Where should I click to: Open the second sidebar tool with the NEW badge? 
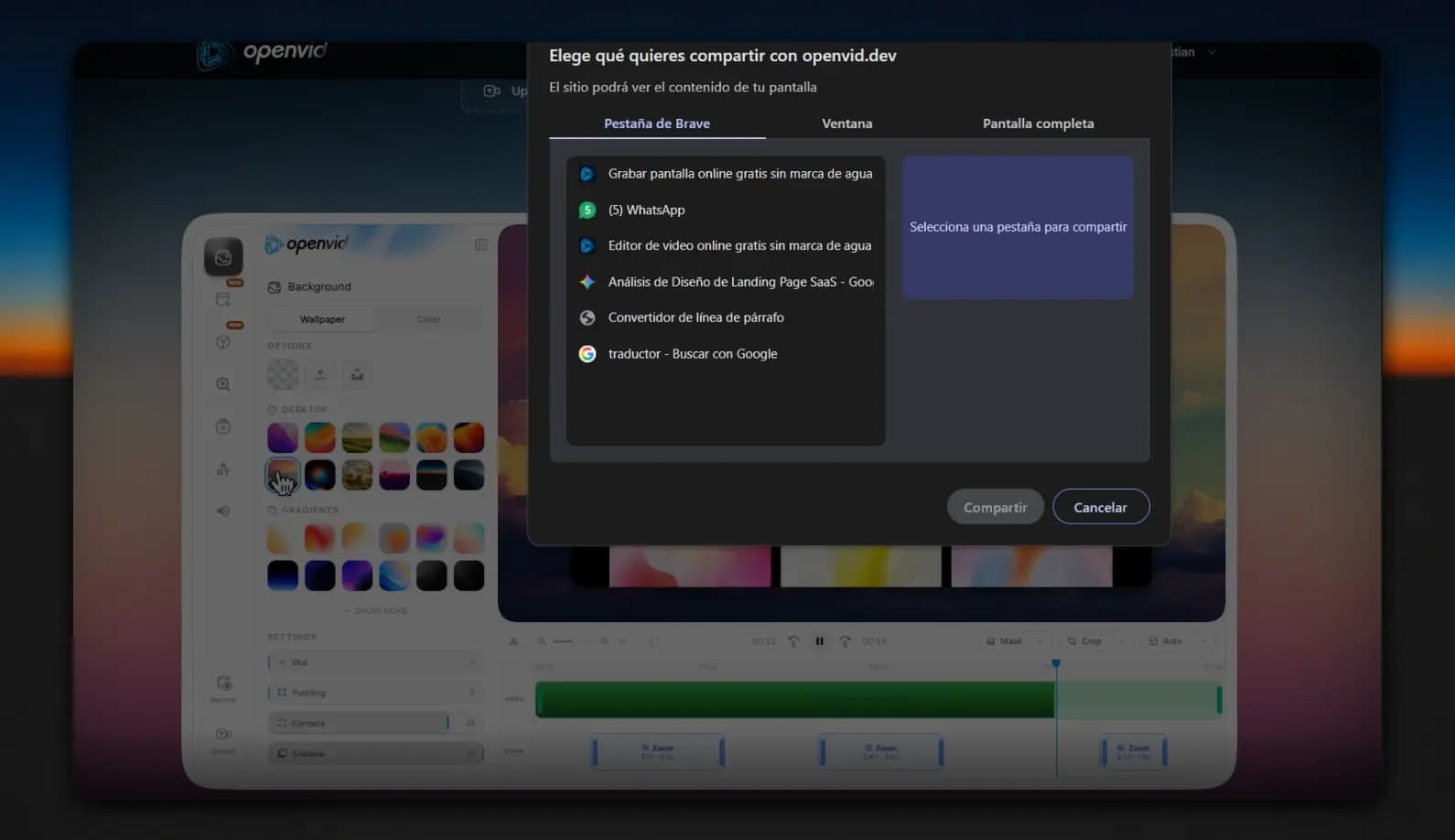(222, 341)
